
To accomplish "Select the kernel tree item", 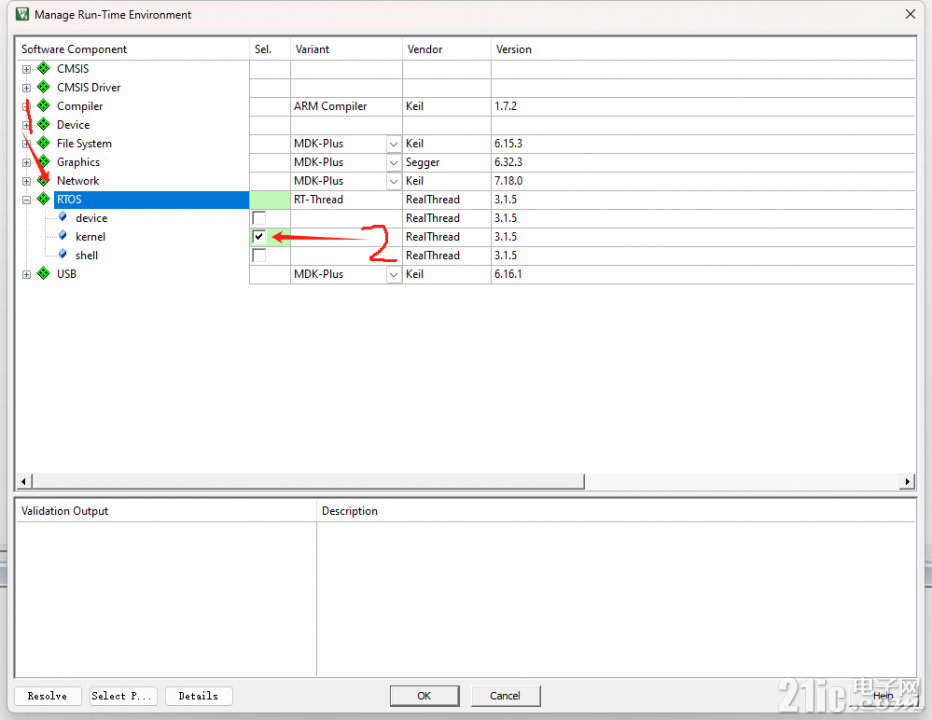I will (90, 237).
